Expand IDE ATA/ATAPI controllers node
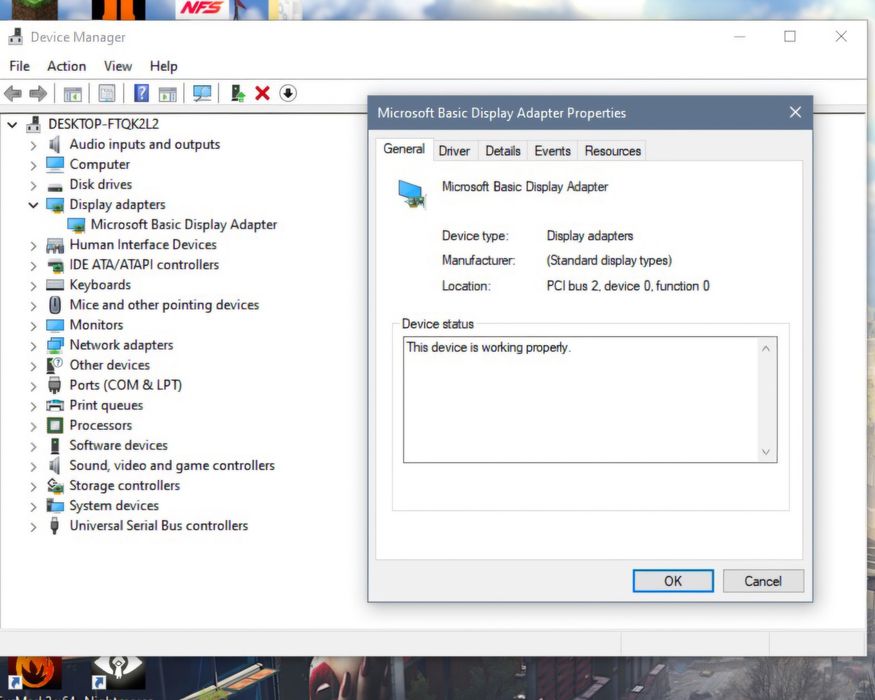Image resolution: width=875 pixels, height=700 pixels. 33,266
